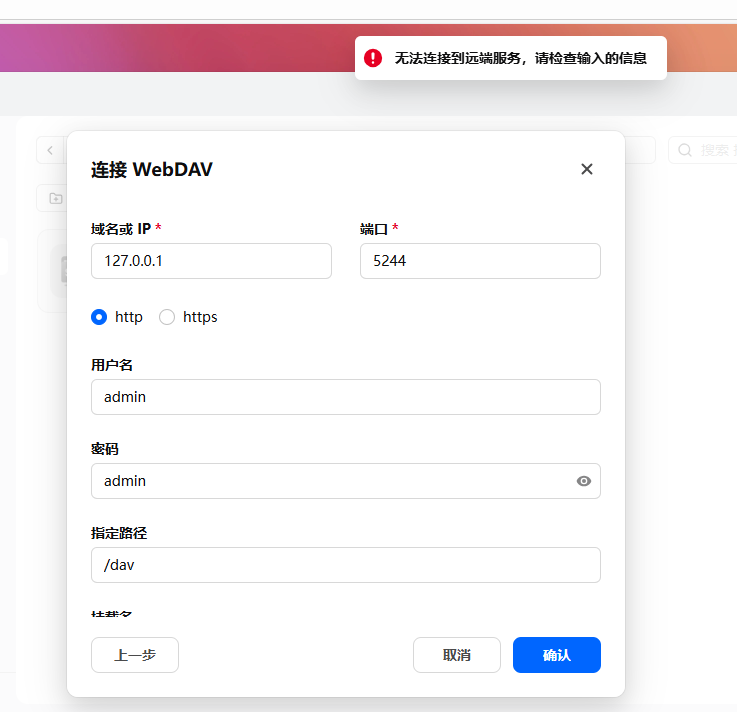
Task: Confirm the connection with 确认
Action: (x=557, y=655)
